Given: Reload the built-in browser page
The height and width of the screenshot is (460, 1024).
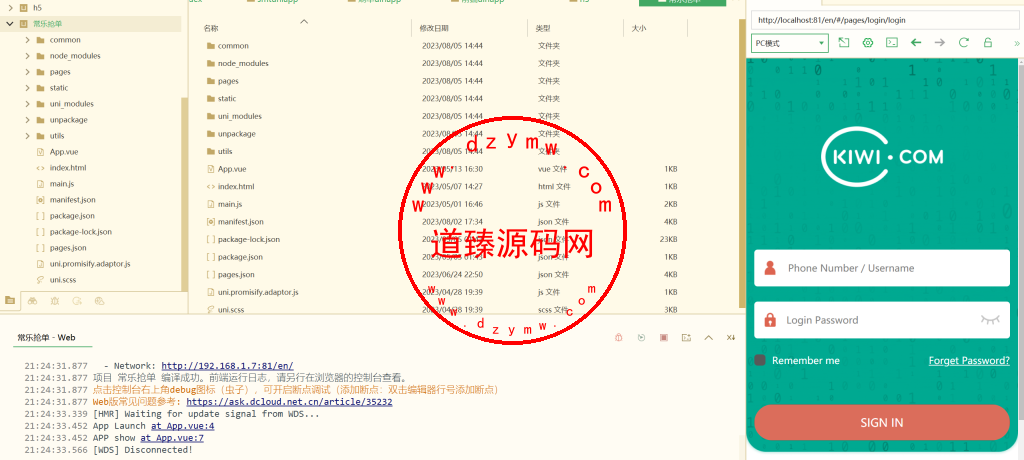Looking at the screenshot, I should pos(963,42).
